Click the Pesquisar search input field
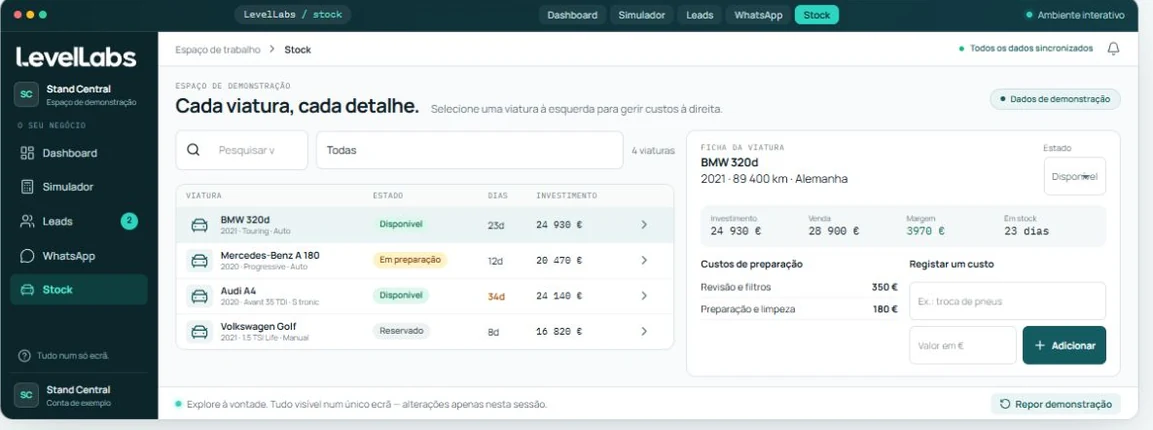 click(241, 150)
